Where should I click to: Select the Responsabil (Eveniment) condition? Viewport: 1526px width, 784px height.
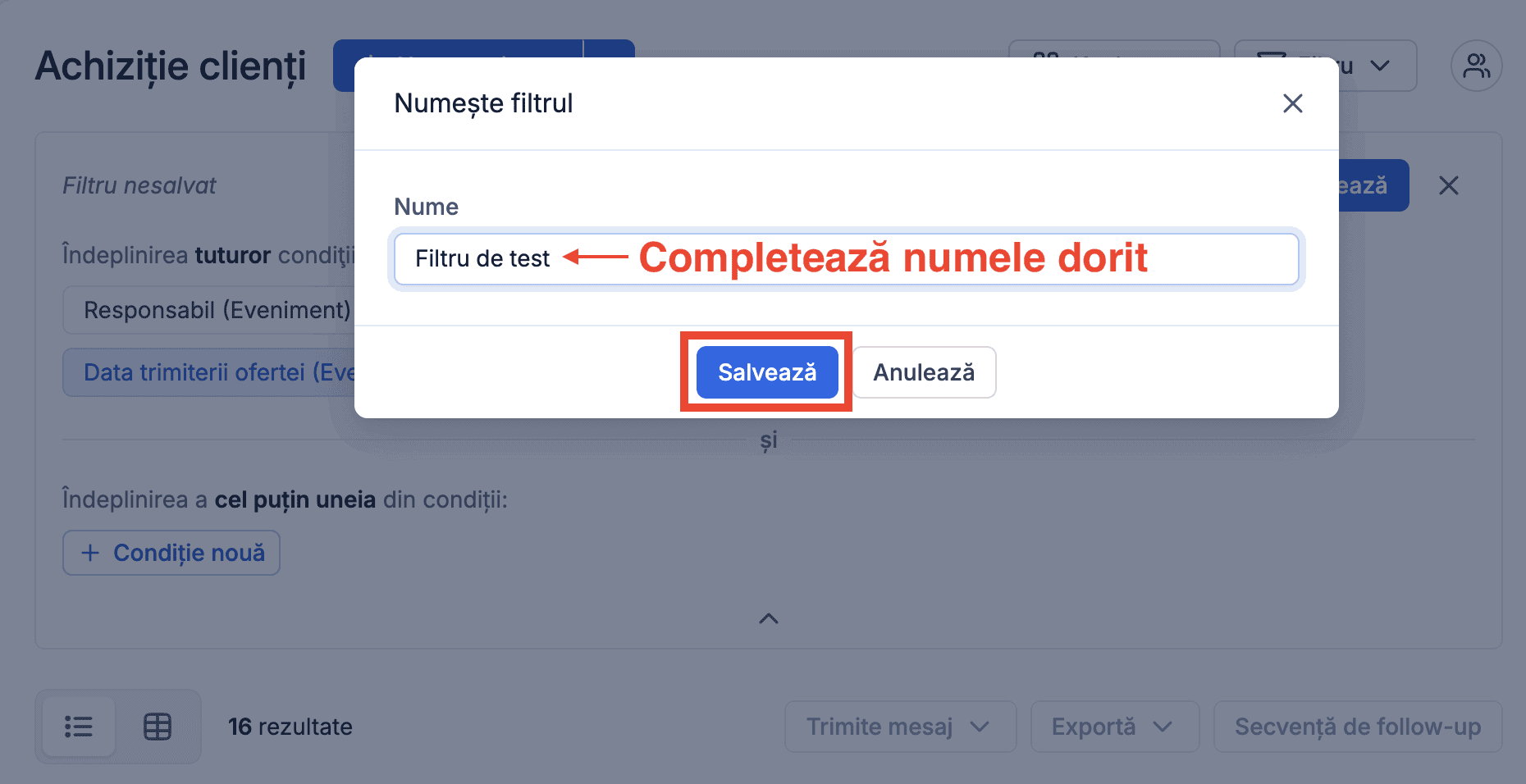209,310
